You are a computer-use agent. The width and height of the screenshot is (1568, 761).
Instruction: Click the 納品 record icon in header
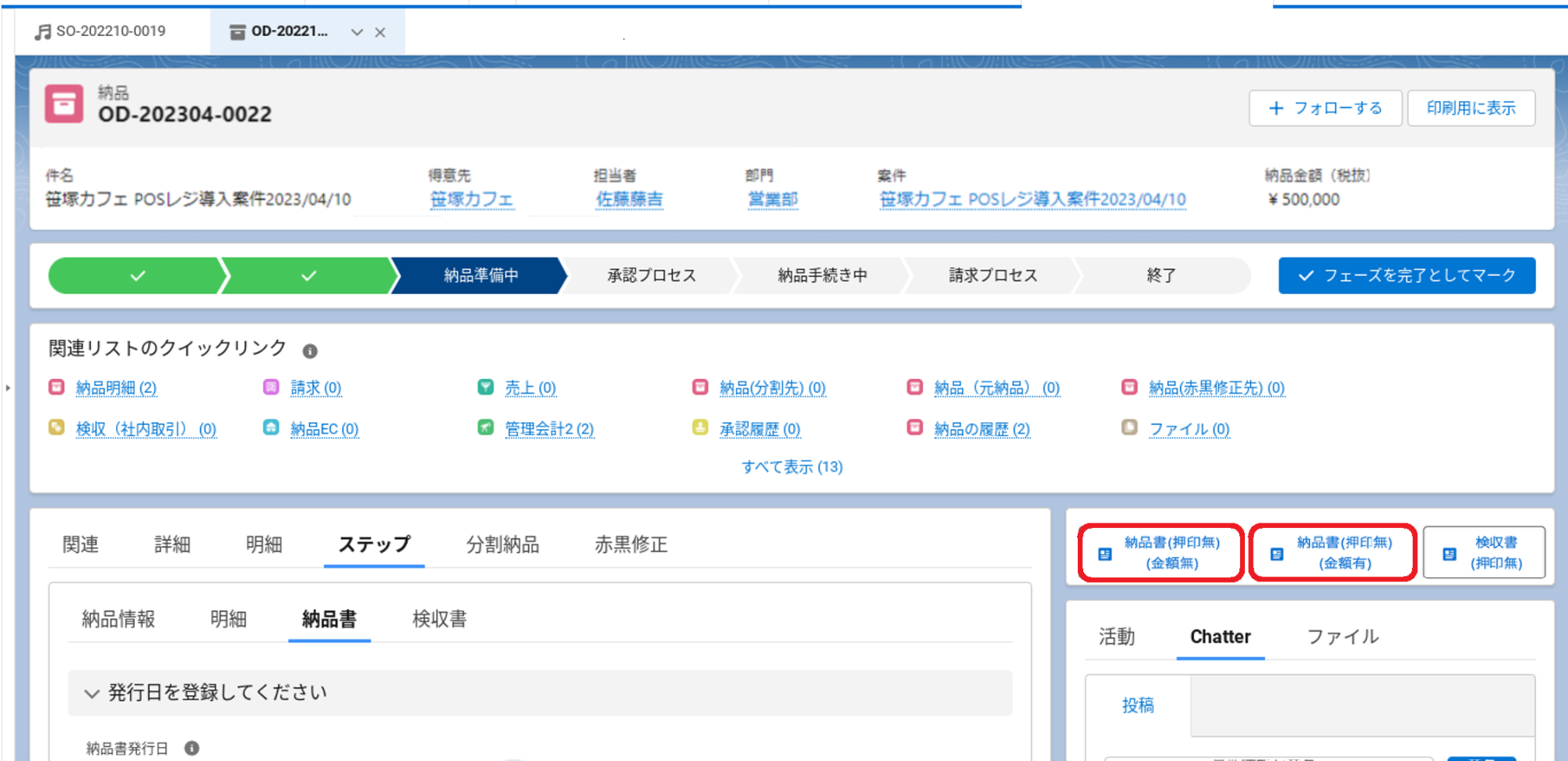click(64, 104)
